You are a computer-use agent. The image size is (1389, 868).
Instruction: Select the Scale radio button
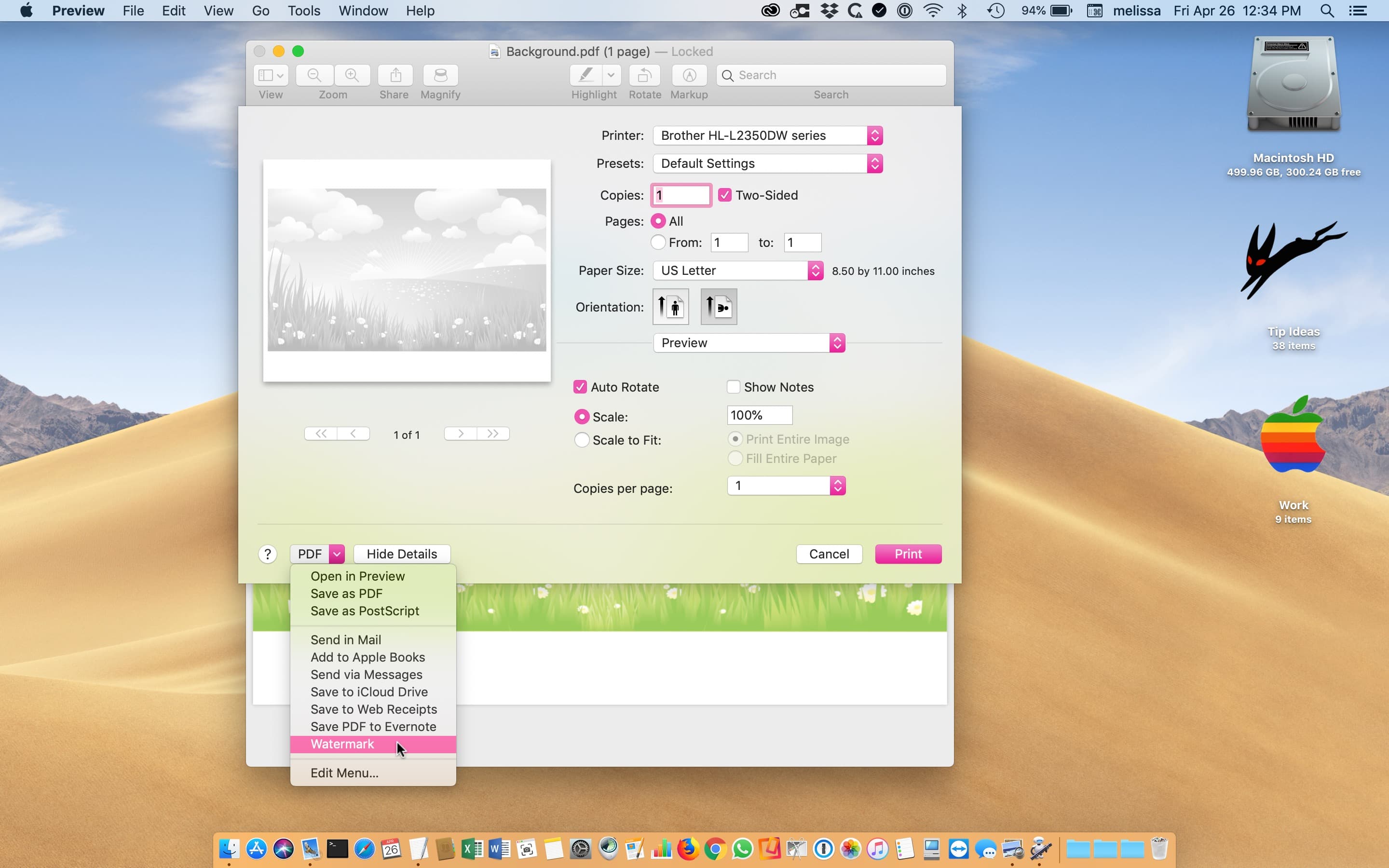coord(582,417)
